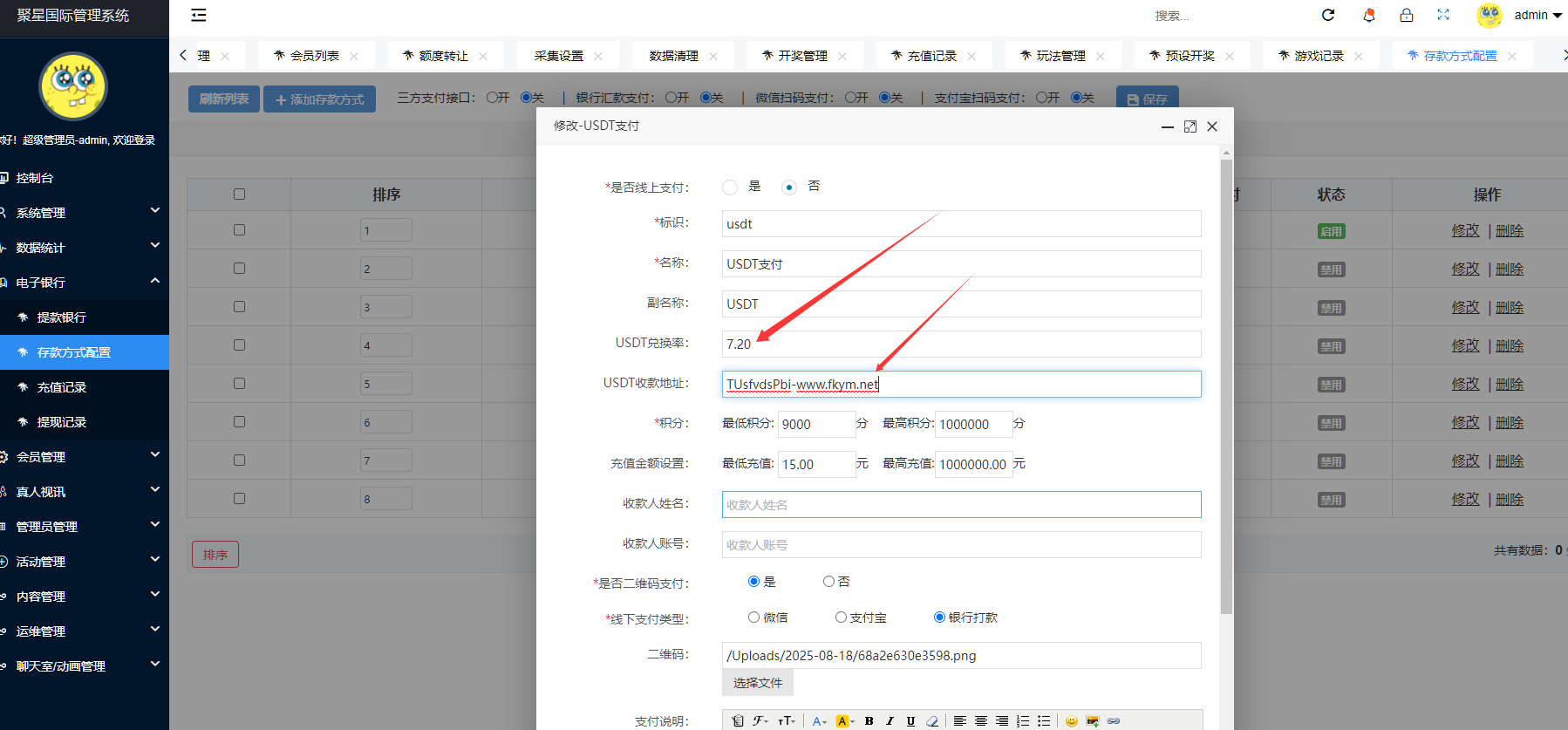Viewport: 1568px width, 730px height.
Task: Expand 真人视讯 in sidebar
Action: click(x=85, y=491)
